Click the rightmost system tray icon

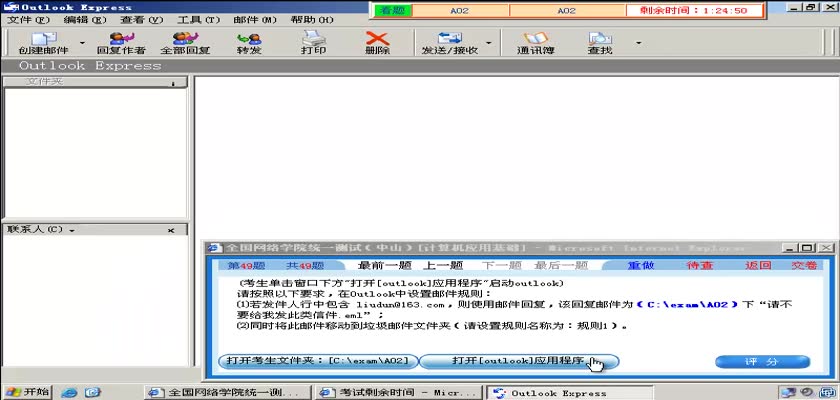click(x=827, y=393)
